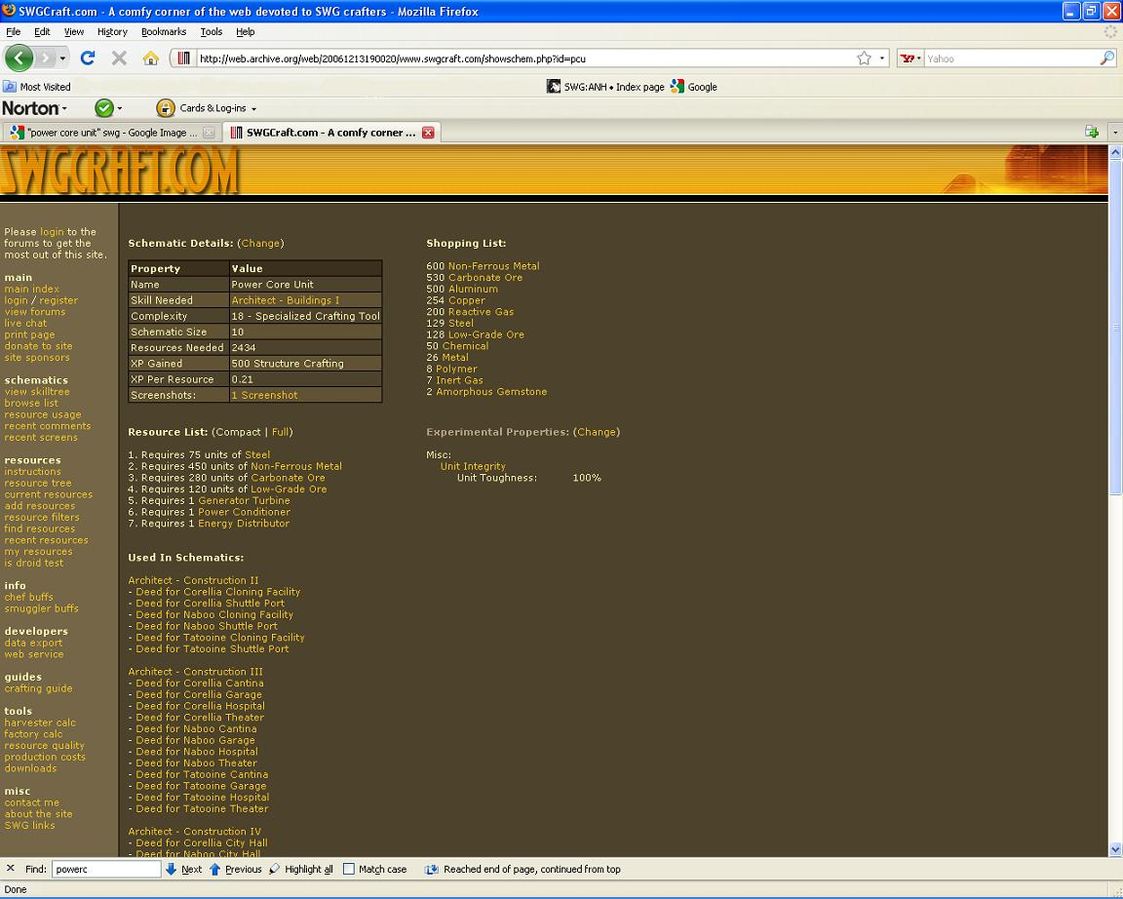Bookmark this page with the star icon
This screenshot has width=1123, height=899.
pyautogui.click(x=864, y=58)
